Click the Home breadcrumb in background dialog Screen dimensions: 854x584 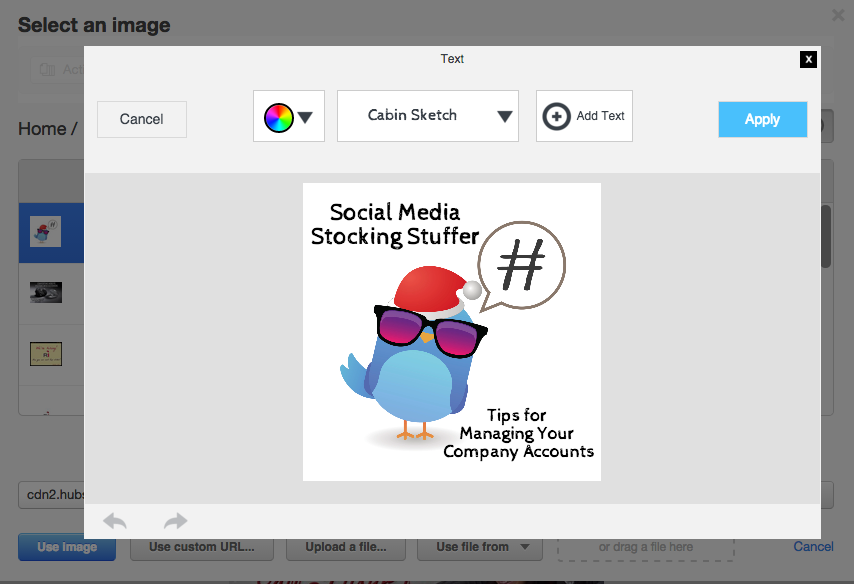[x=42, y=129]
